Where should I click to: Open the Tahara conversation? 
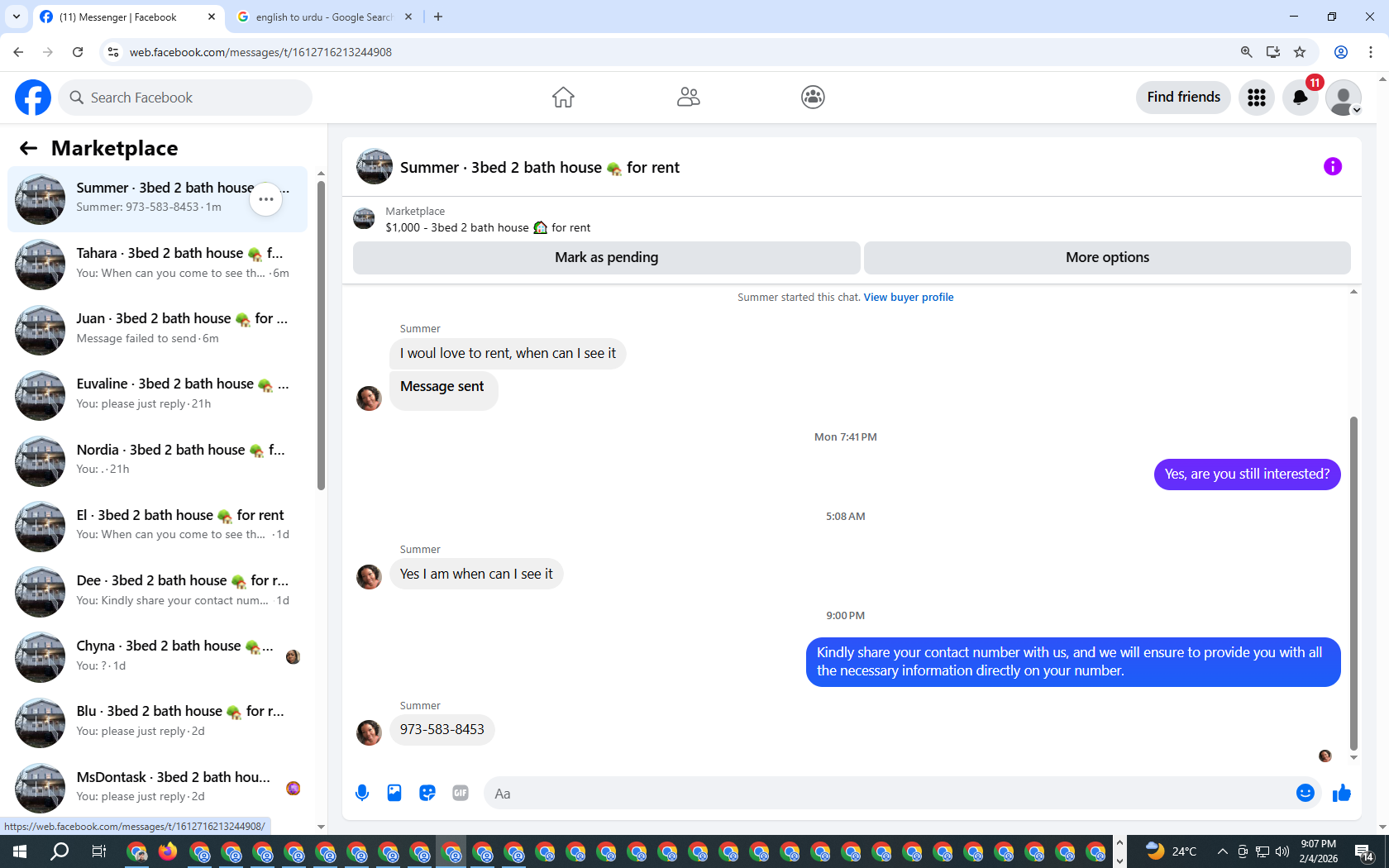pyautogui.click(x=157, y=264)
